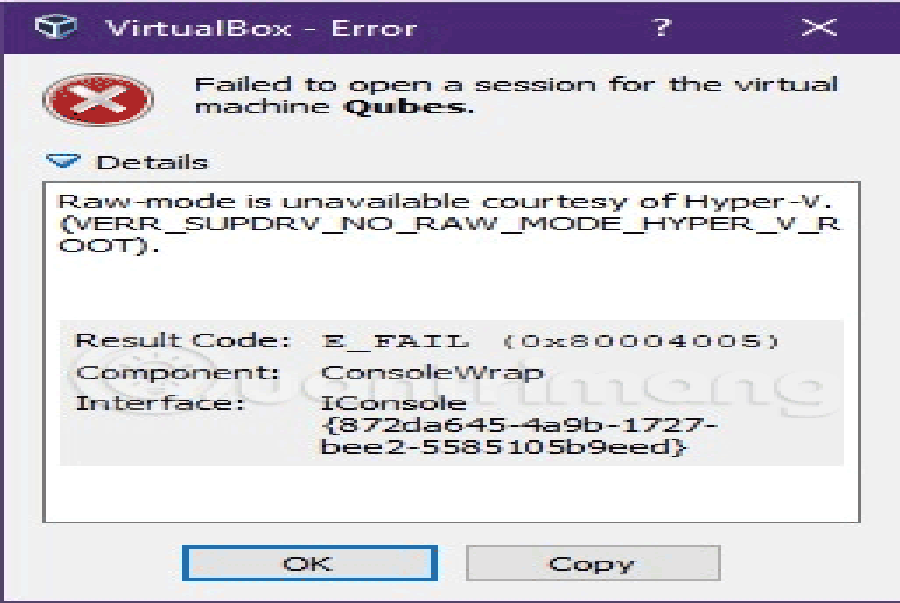The width and height of the screenshot is (900, 603).
Task: Click the 'VirtualBox - Error' title text
Action: pyautogui.click(x=262, y=28)
